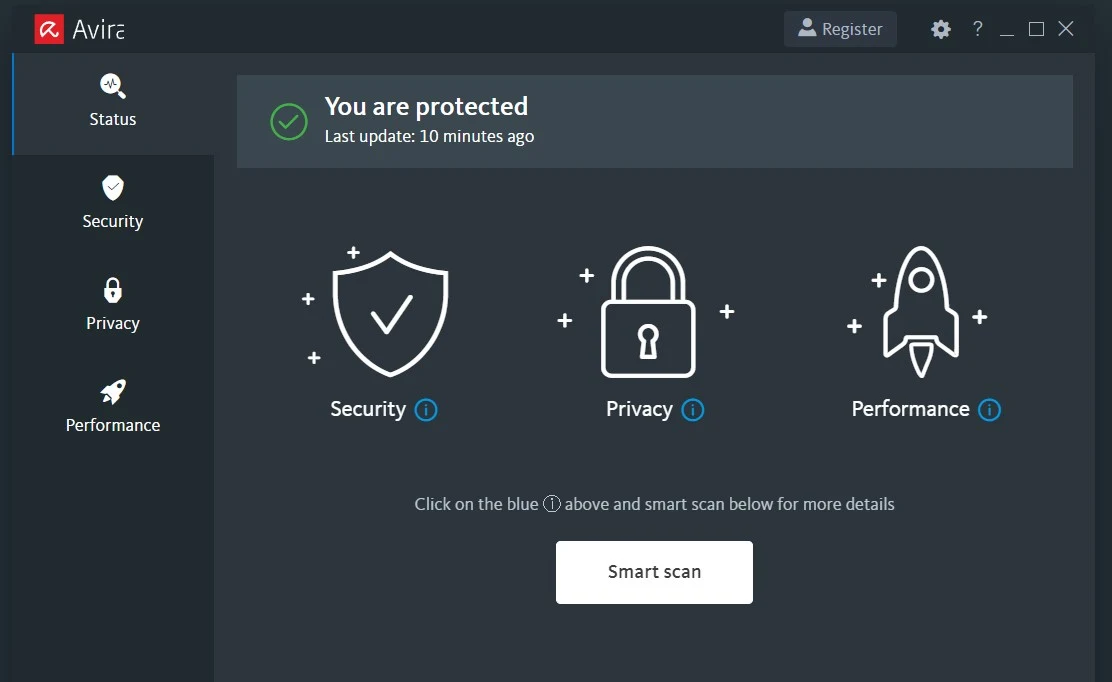The width and height of the screenshot is (1112, 682).
Task: Click the Register person icon
Action: coord(806,28)
